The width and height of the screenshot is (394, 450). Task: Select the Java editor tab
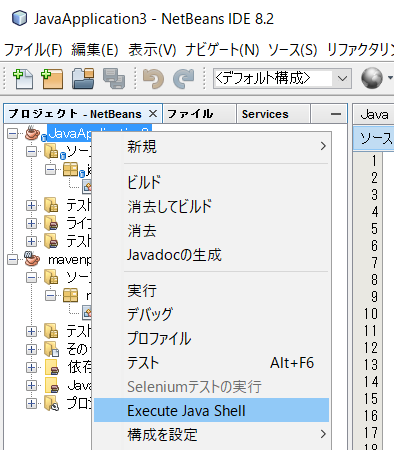pyautogui.click(x=374, y=114)
